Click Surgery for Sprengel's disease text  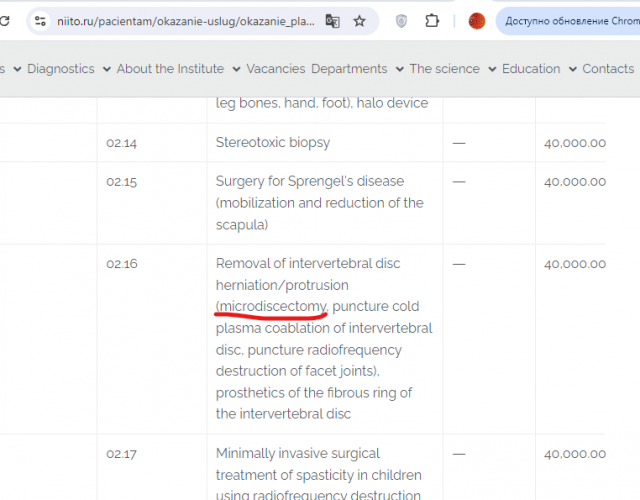point(310,181)
